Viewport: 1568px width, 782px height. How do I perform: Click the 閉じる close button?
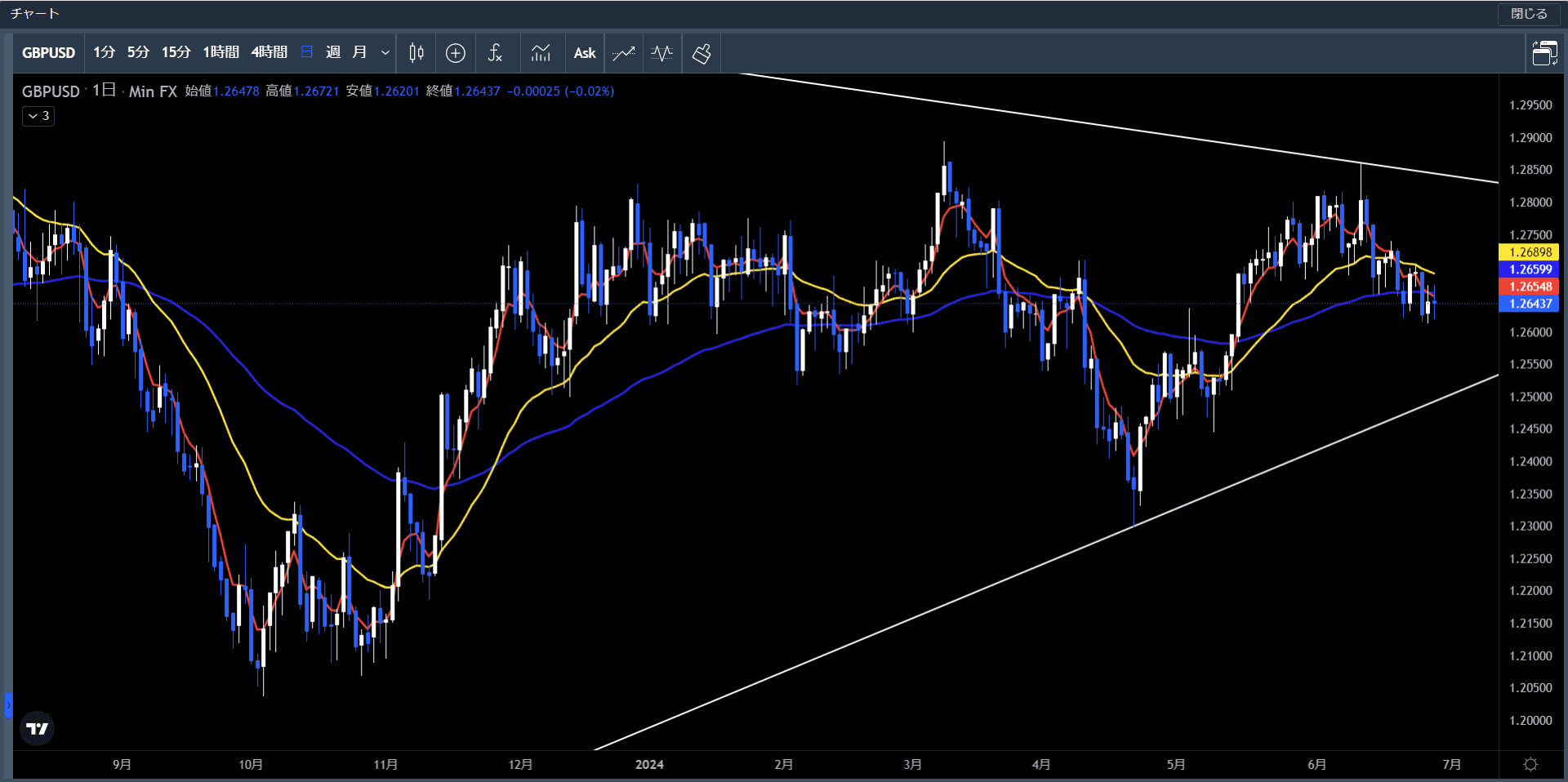(x=1529, y=14)
